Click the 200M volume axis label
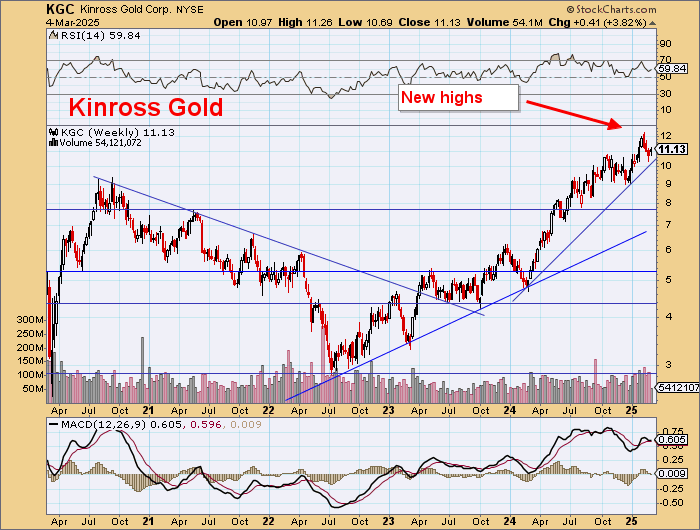The width and height of the screenshot is (700, 530). click(30, 347)
